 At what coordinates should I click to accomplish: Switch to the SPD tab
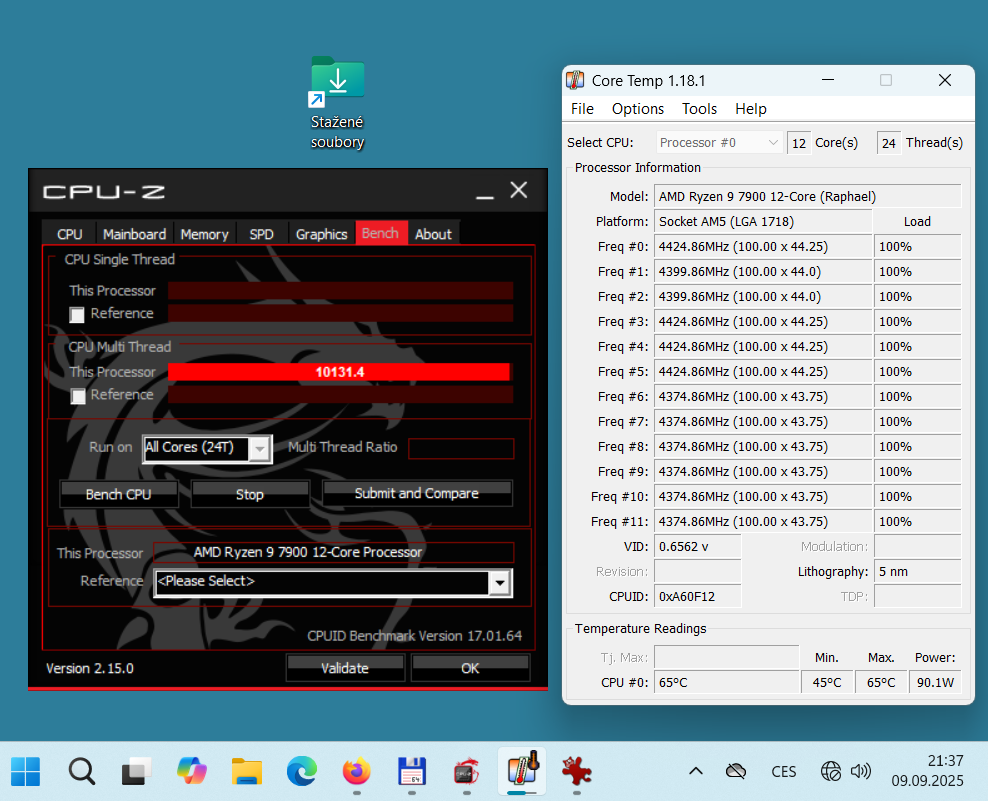point(261,234)
